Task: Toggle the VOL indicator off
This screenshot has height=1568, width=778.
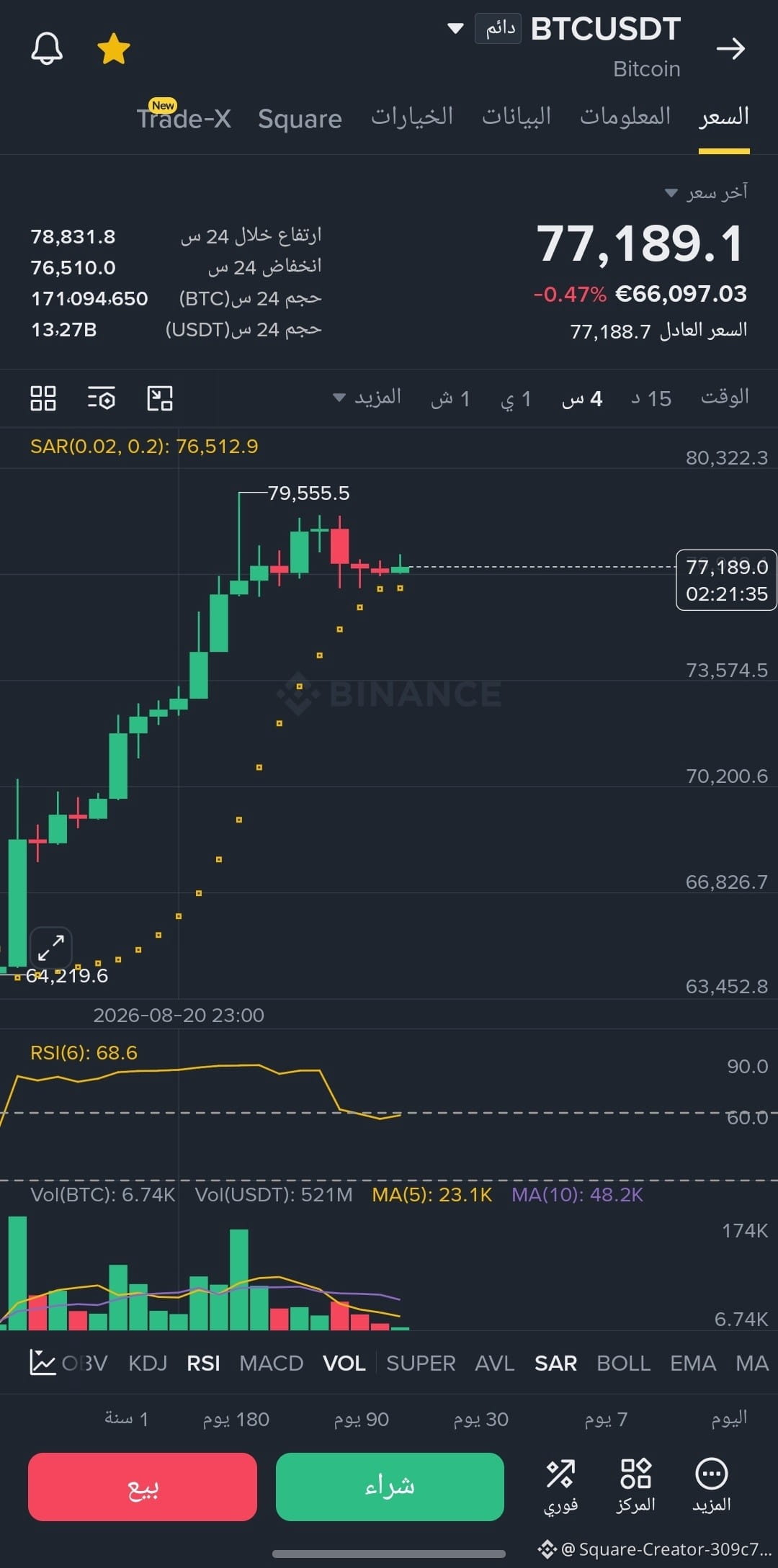Action: [x=344, y=1363]
